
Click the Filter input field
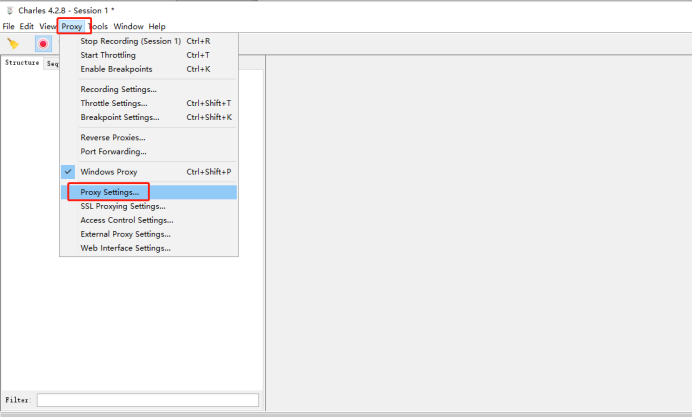click(148, 400)
